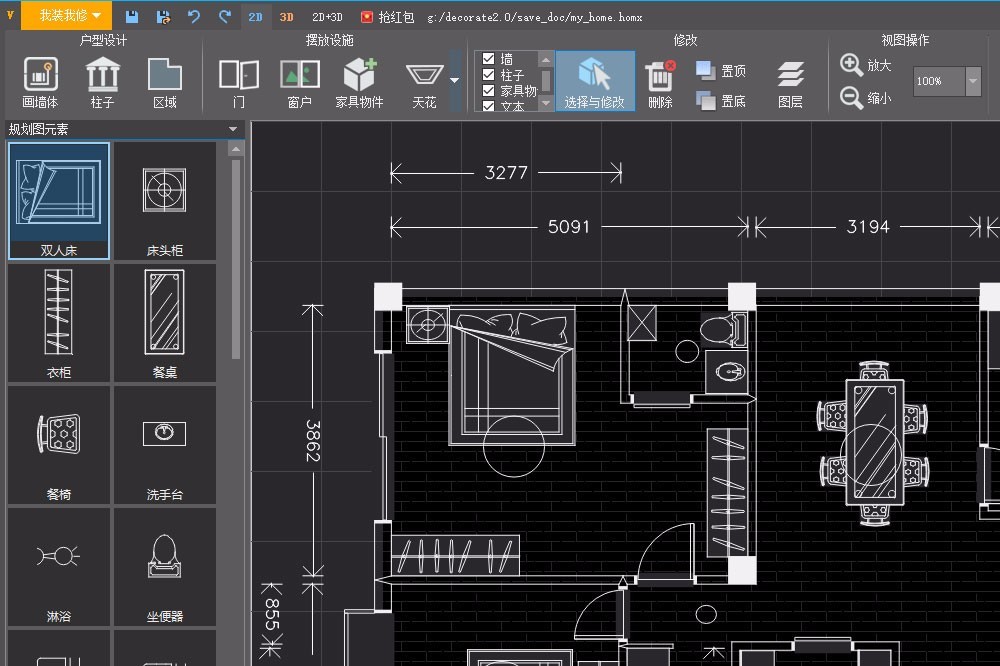Image resolution: width=1000 pixels, height=666 pixels.
Task: Click the save icon in title bar
Action: (132, 17)
